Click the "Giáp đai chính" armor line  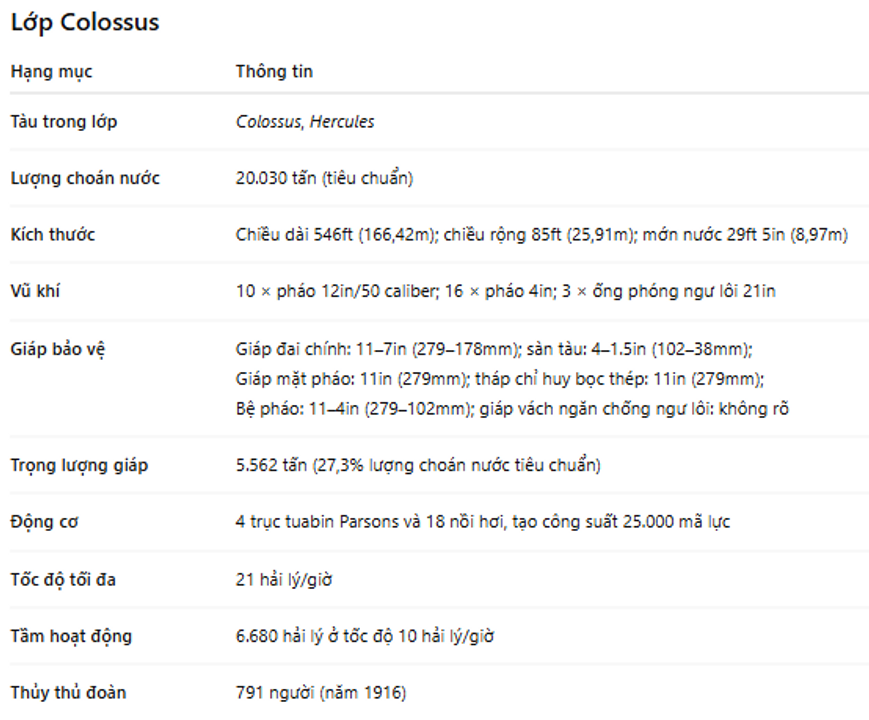pyautogui.click(x=493, y=349)
